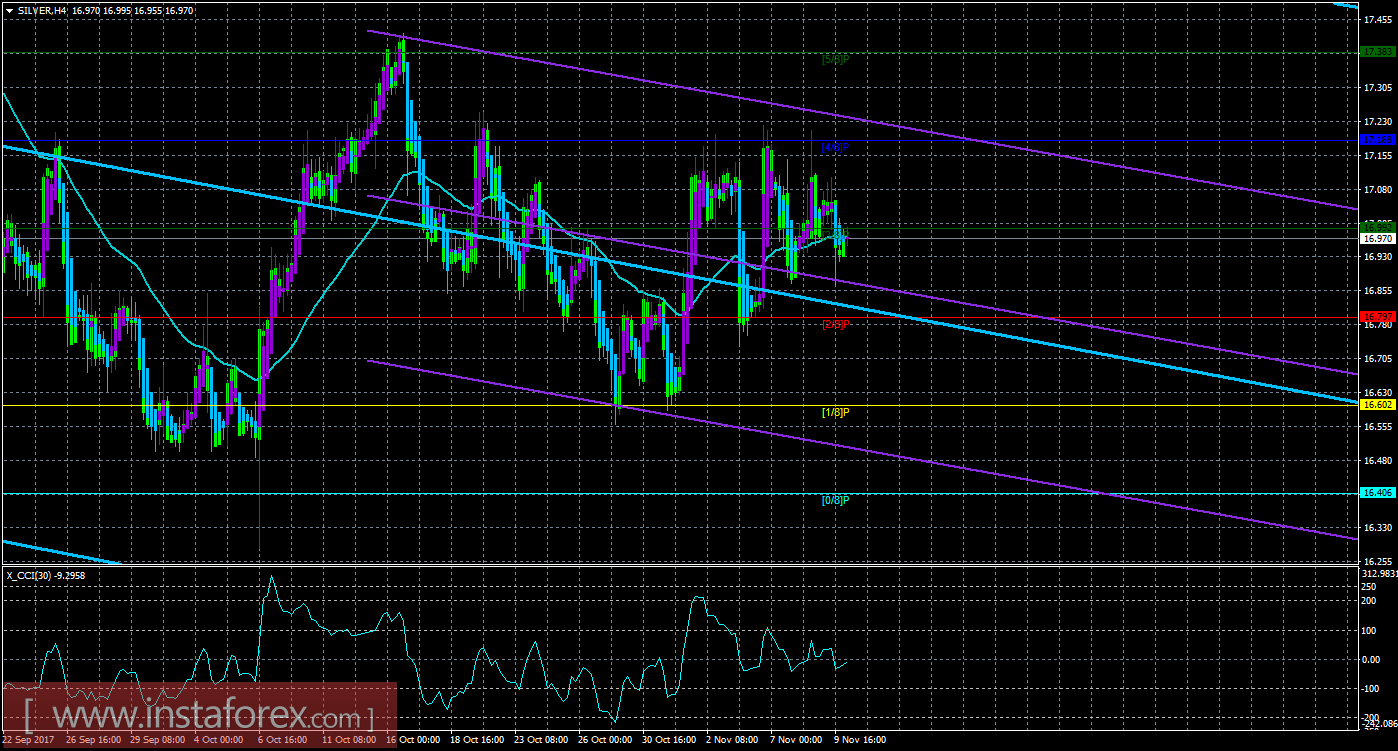Image resolution: width=1398 pixels, height=751 pixels.
Task: Click the green 17.383 price tag
Action: coord(1377,52)
